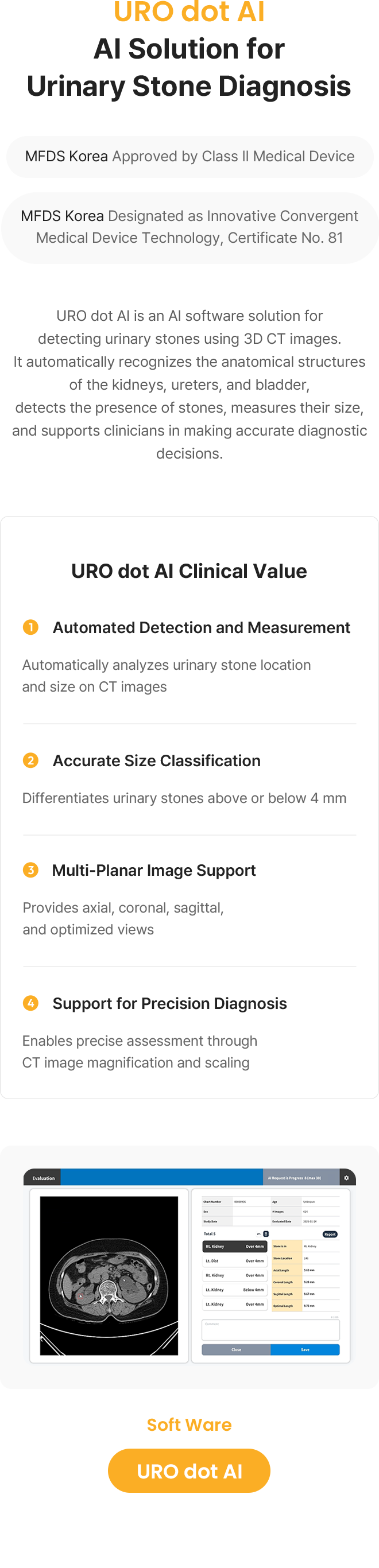Viewport: 379px width, 1568px height.
Task: Click the axial CT scan image
Action: point(109,1275)
